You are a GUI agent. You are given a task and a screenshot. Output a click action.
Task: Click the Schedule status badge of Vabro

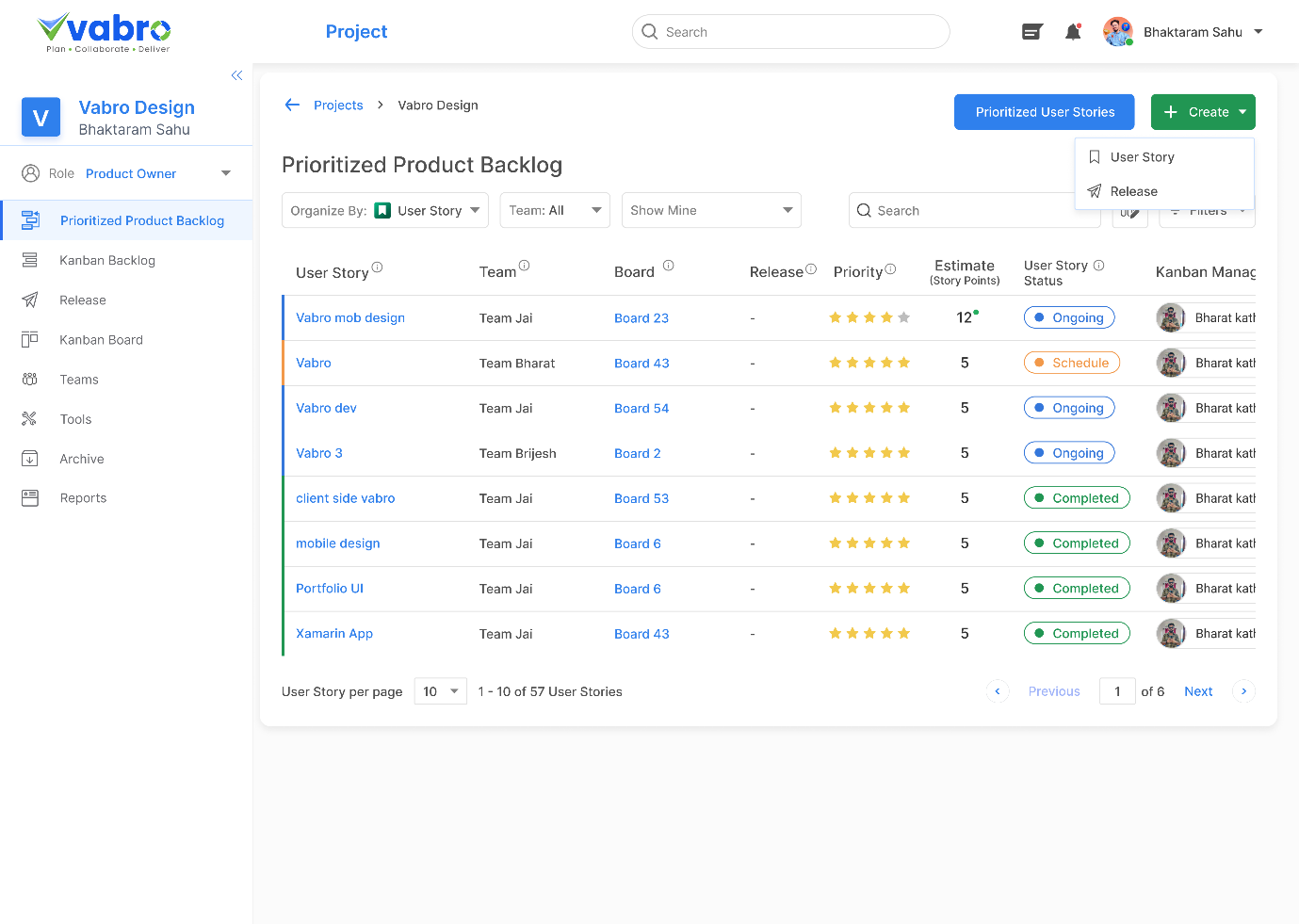coord(1072,363)
